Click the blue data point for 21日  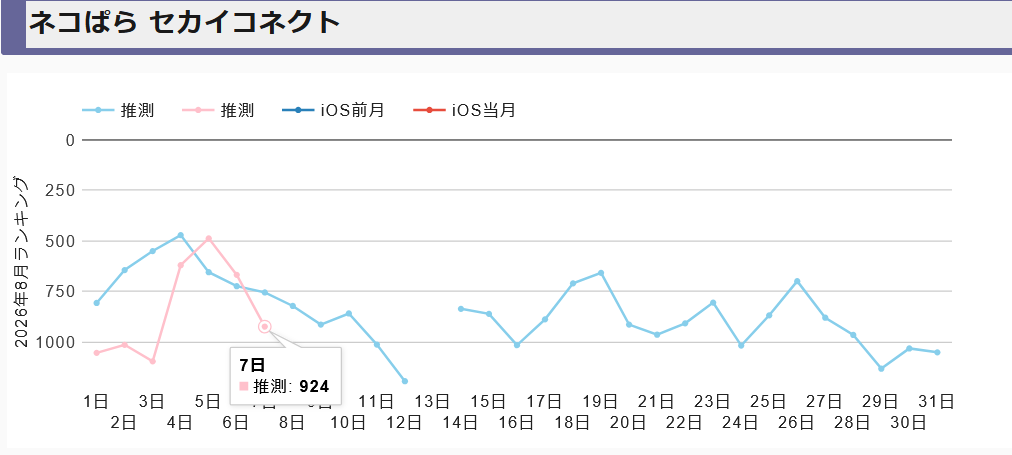tap(657, 335)
